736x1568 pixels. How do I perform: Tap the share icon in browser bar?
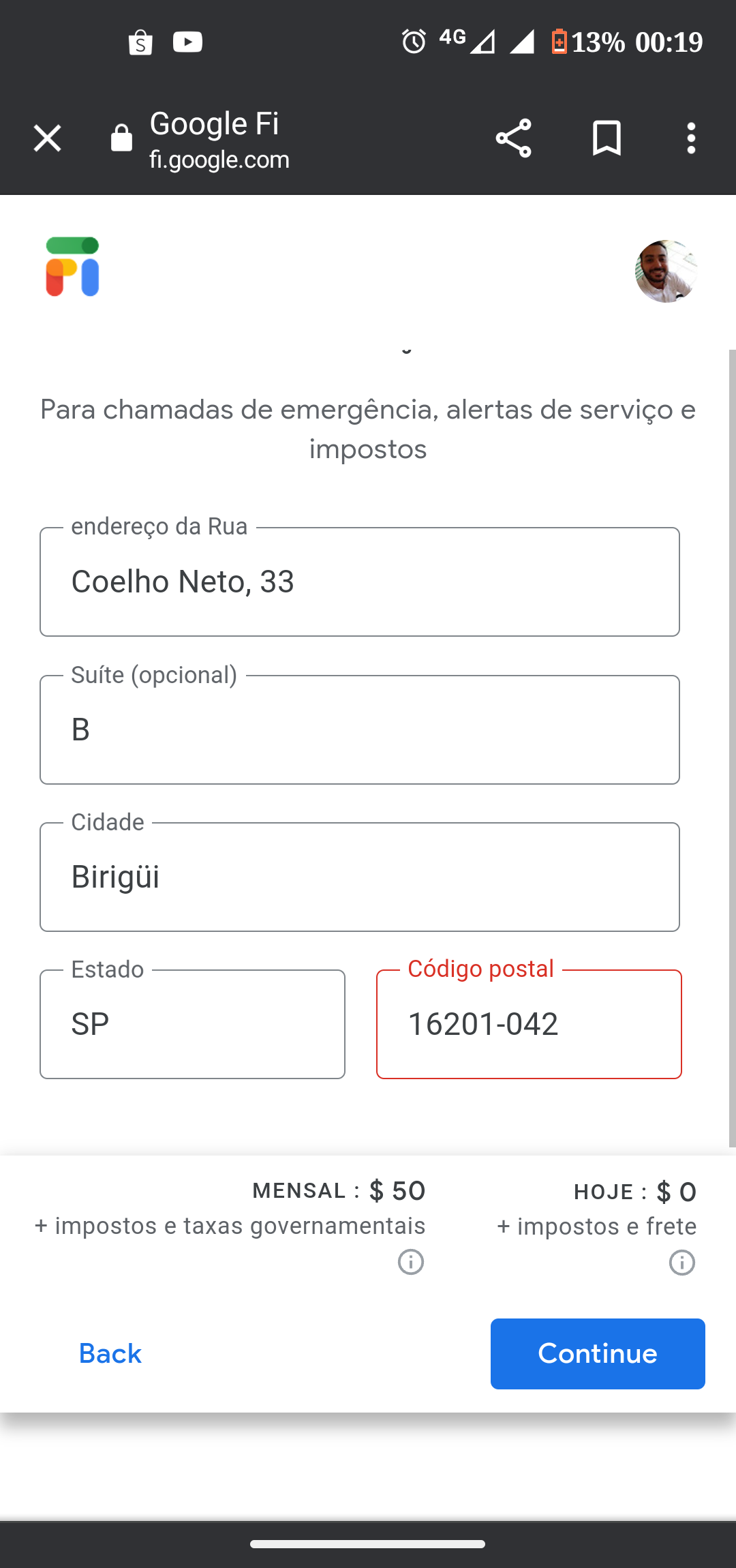coord(513,138)
